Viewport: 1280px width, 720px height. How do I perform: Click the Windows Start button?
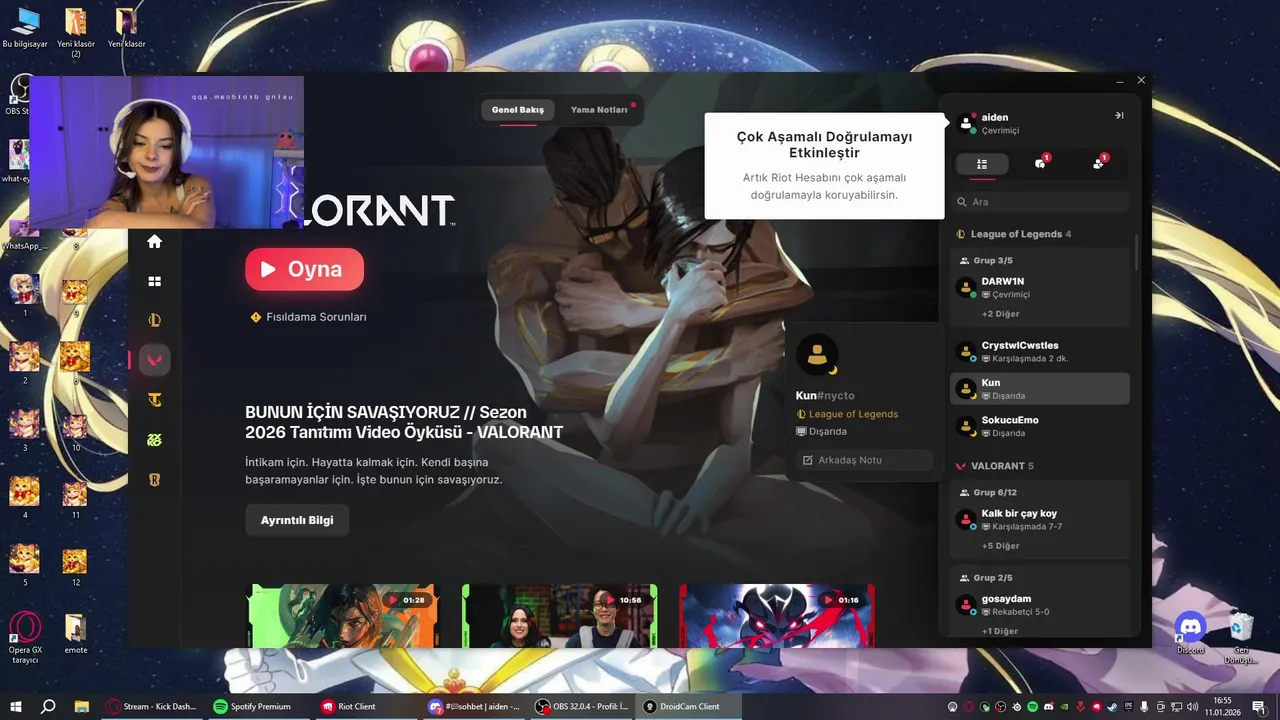pyautogui.click(x=16, y=706)
